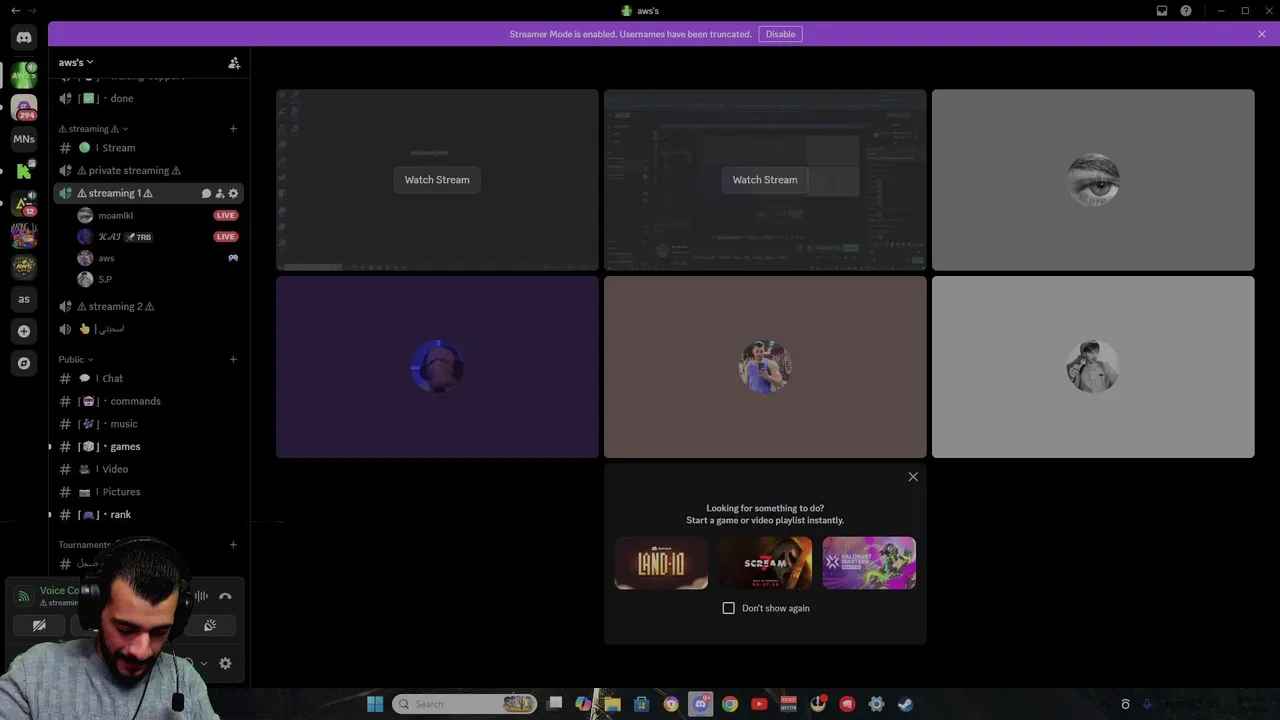
Task: Open the Stream text channel
Action: coord(147,148)
